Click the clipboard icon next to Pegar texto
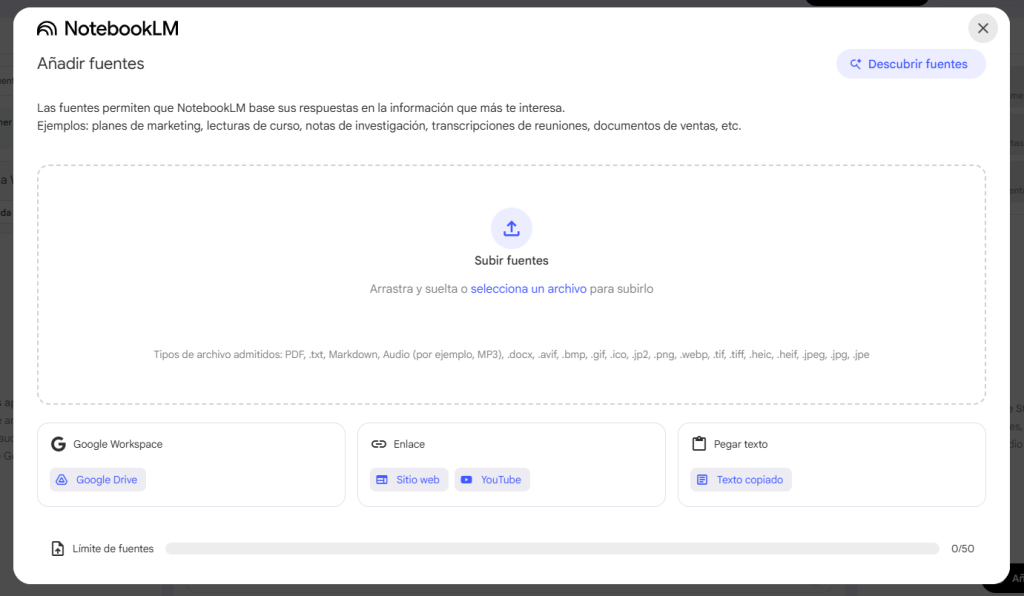Image resolution: width=1024 pixels, height=596 pixels. tap(698, 443)
